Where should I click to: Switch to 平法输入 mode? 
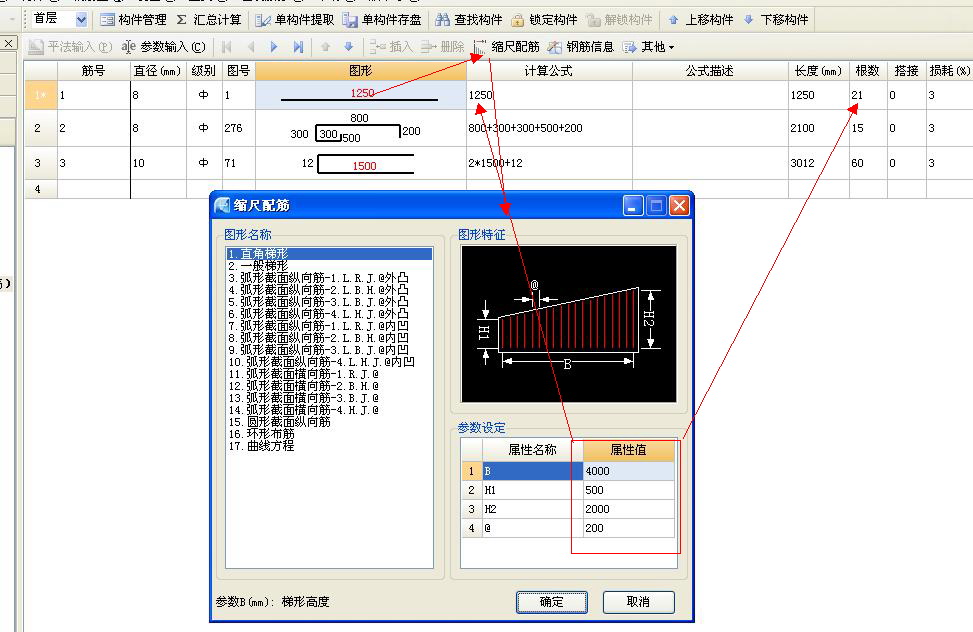point(70,47)
